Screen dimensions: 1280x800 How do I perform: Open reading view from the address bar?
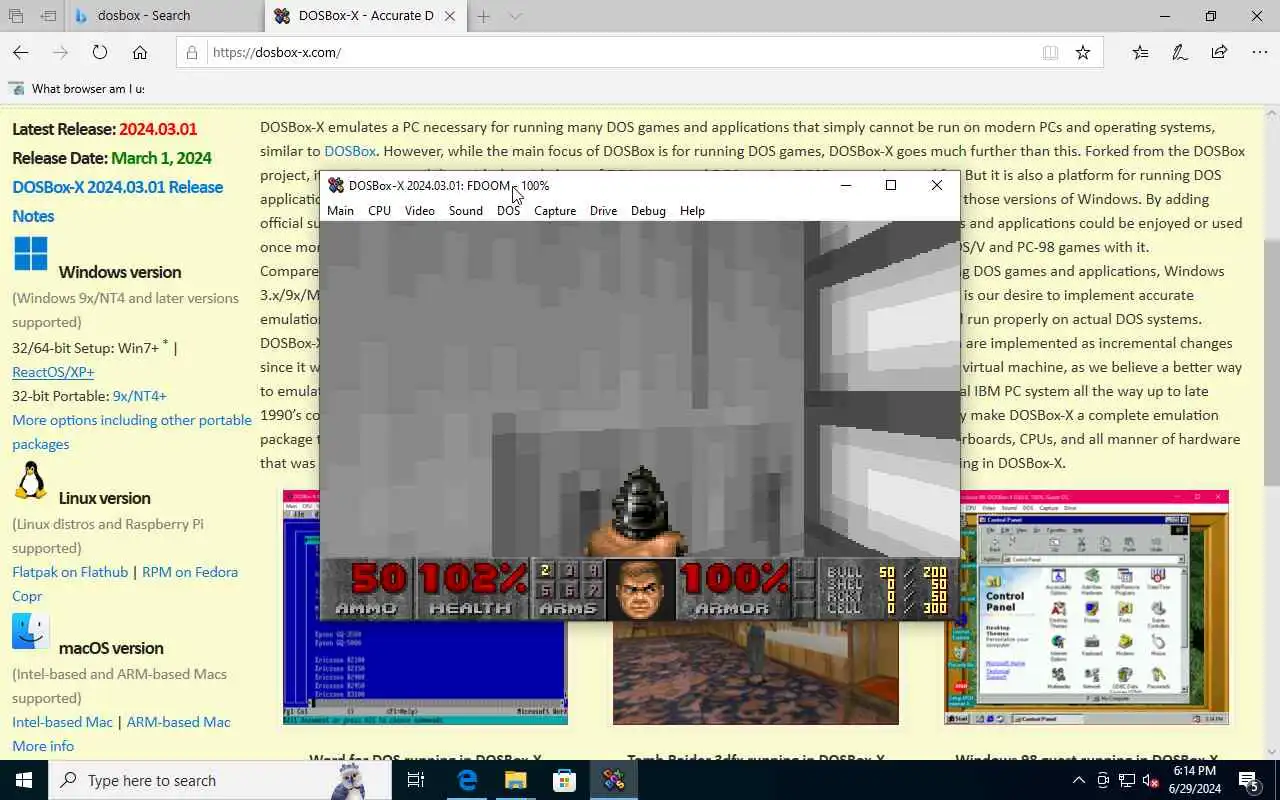pos(1050,52)
